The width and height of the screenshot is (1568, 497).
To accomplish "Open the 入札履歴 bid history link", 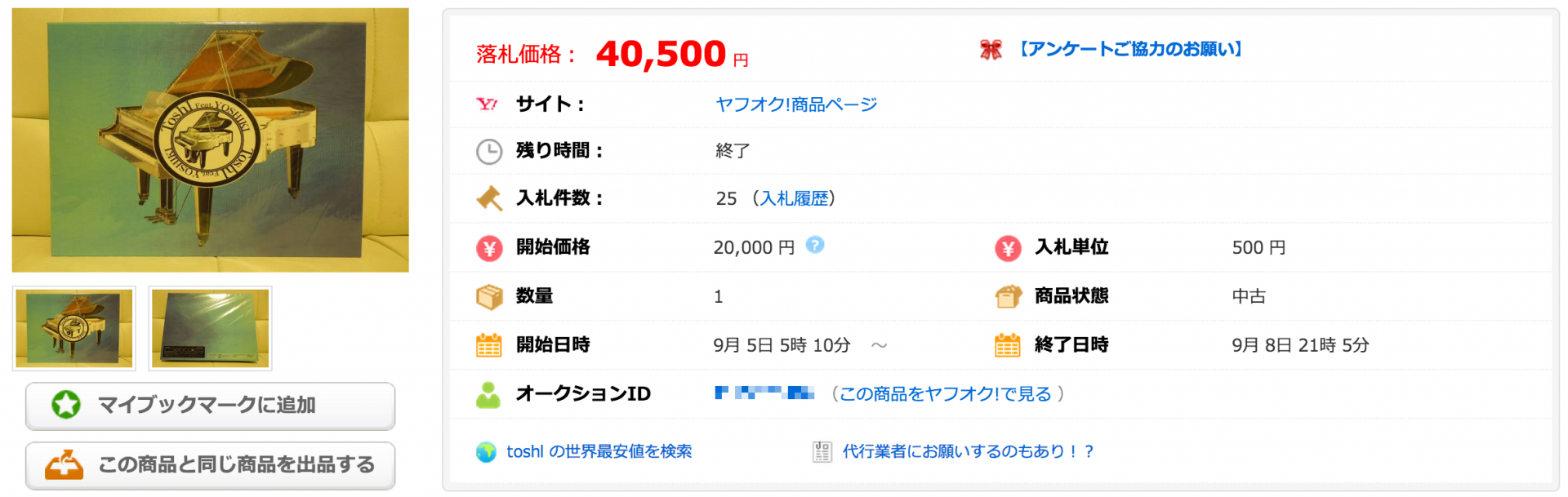I will tap(794, 198).
